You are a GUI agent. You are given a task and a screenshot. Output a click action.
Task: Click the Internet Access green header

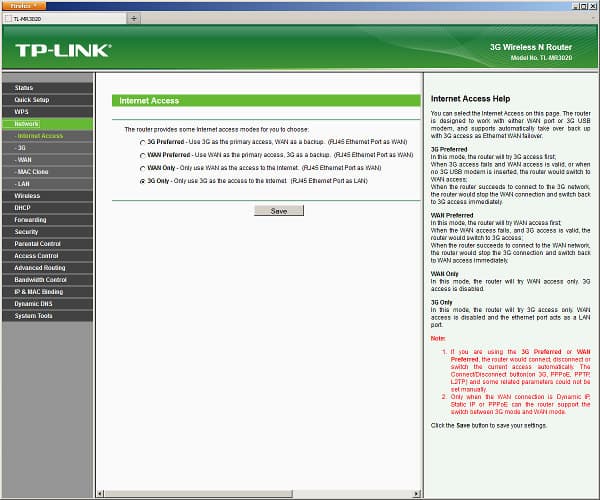(266, 101)
